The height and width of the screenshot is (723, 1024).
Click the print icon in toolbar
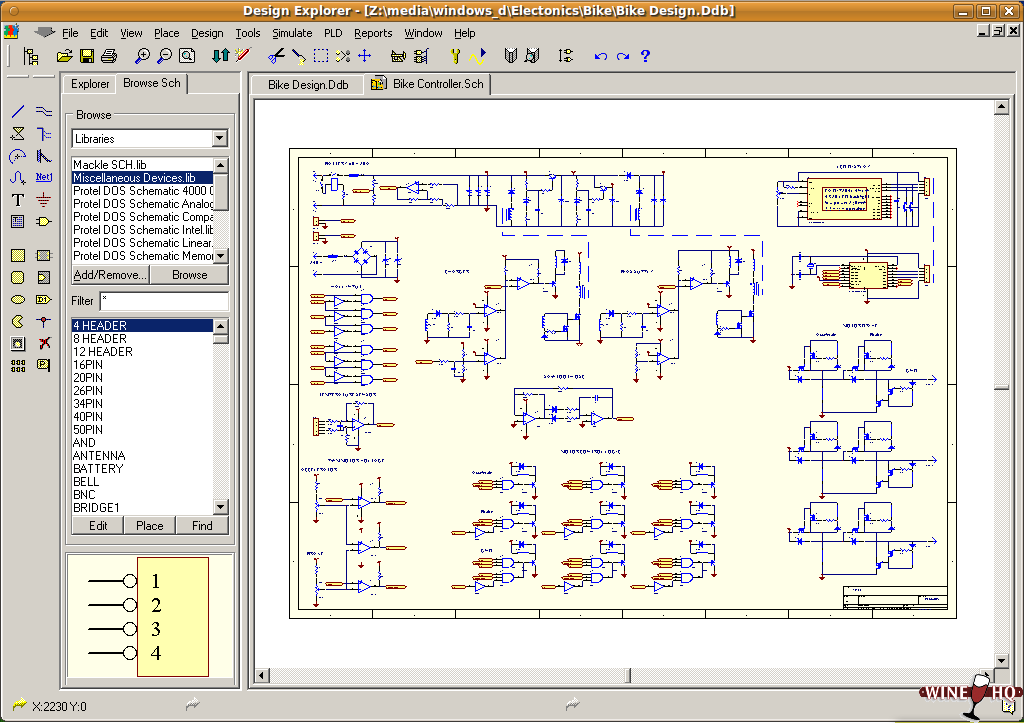pyautogui.click(x=109, y=56)
